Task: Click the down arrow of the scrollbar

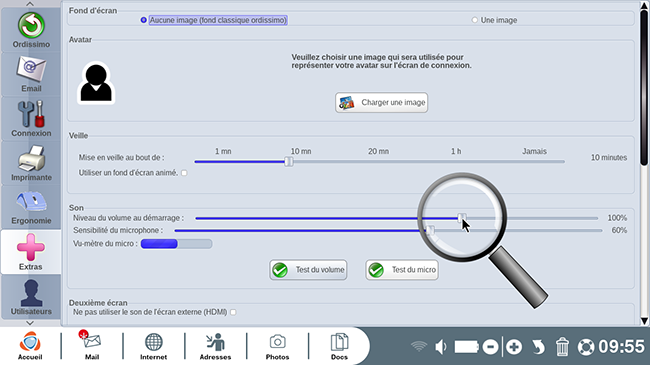Action: (x=644, y=321)
